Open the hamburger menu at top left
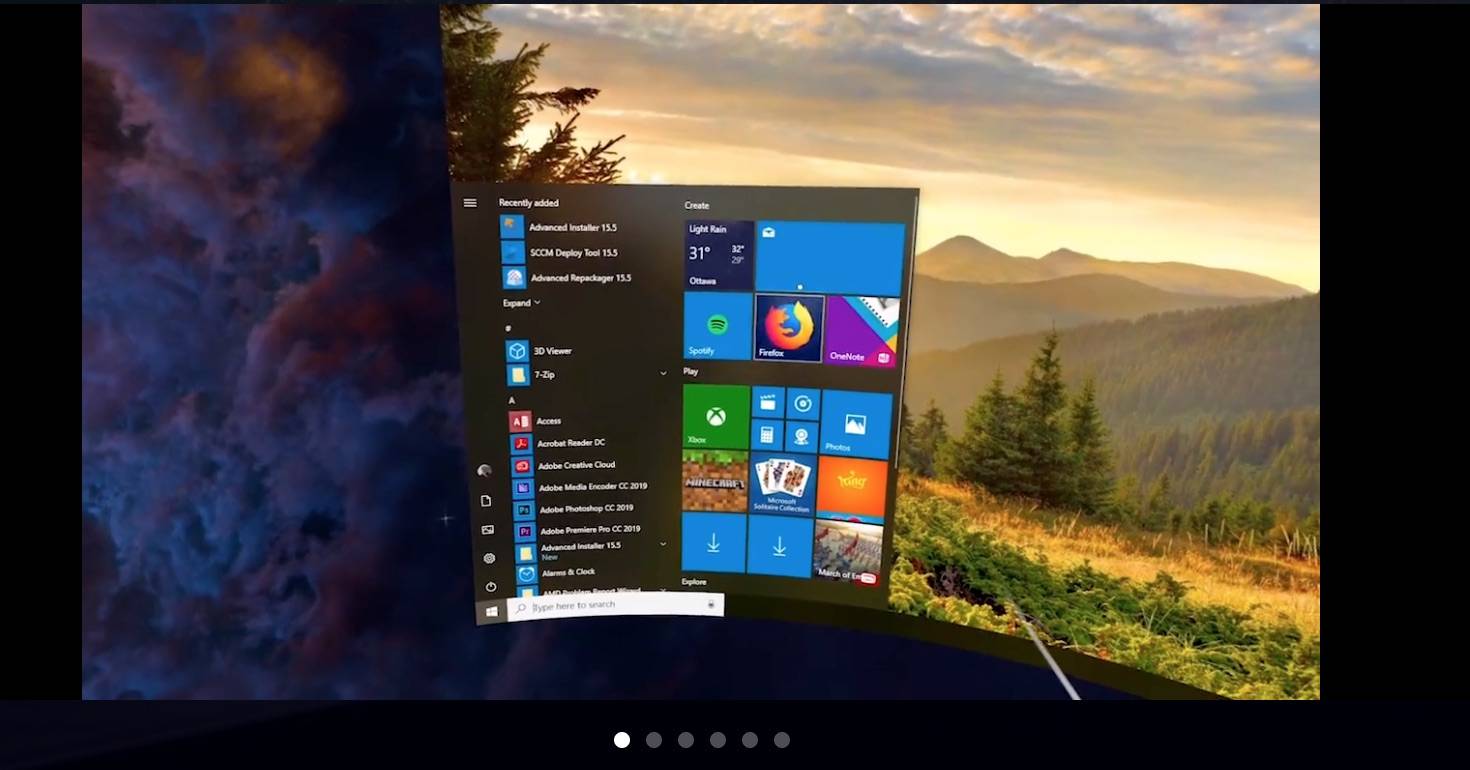The width and height of the screenshot is (1470, 770). (470, 202)
